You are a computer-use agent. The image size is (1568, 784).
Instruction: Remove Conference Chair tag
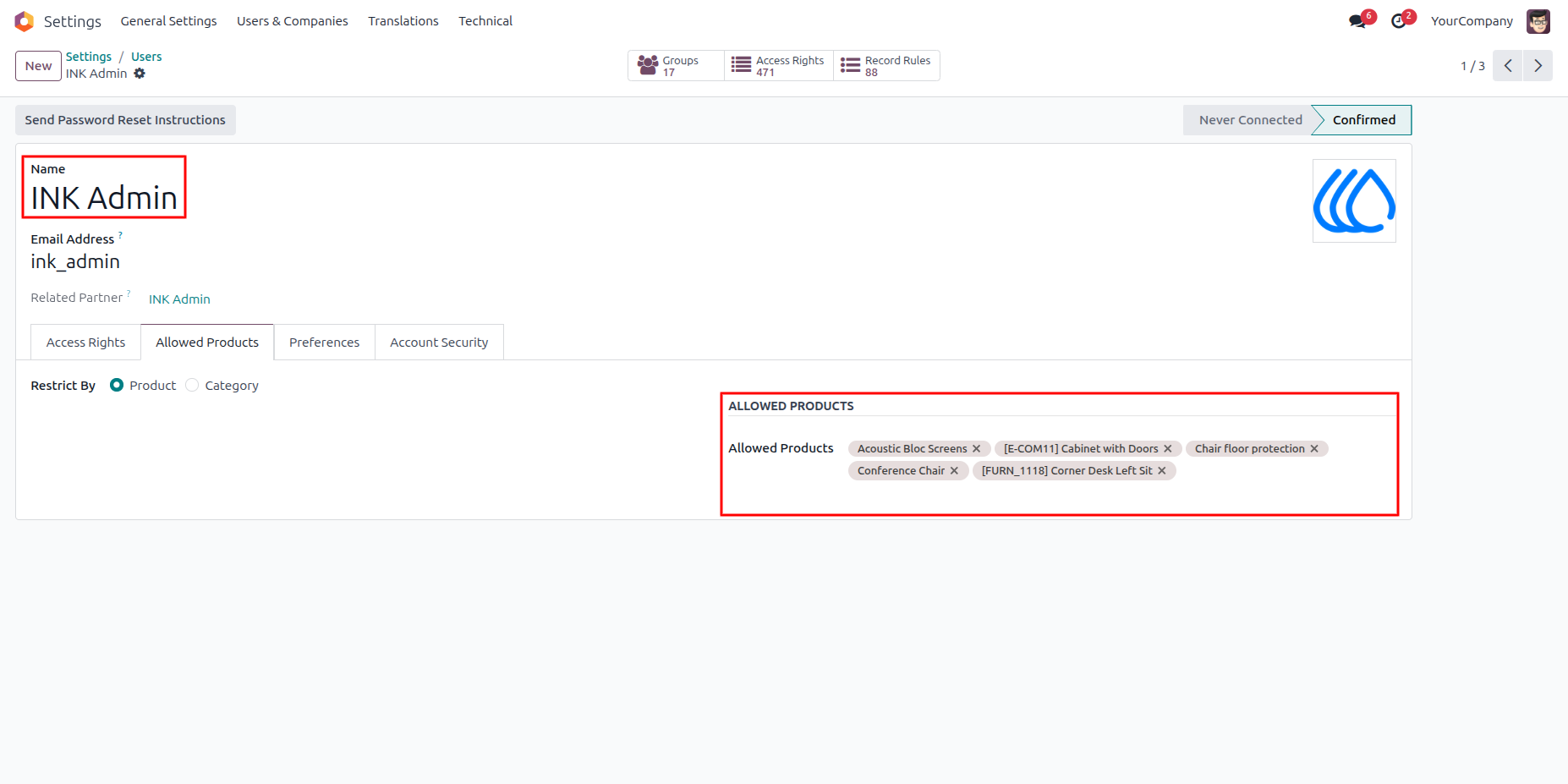pos(954,471)
